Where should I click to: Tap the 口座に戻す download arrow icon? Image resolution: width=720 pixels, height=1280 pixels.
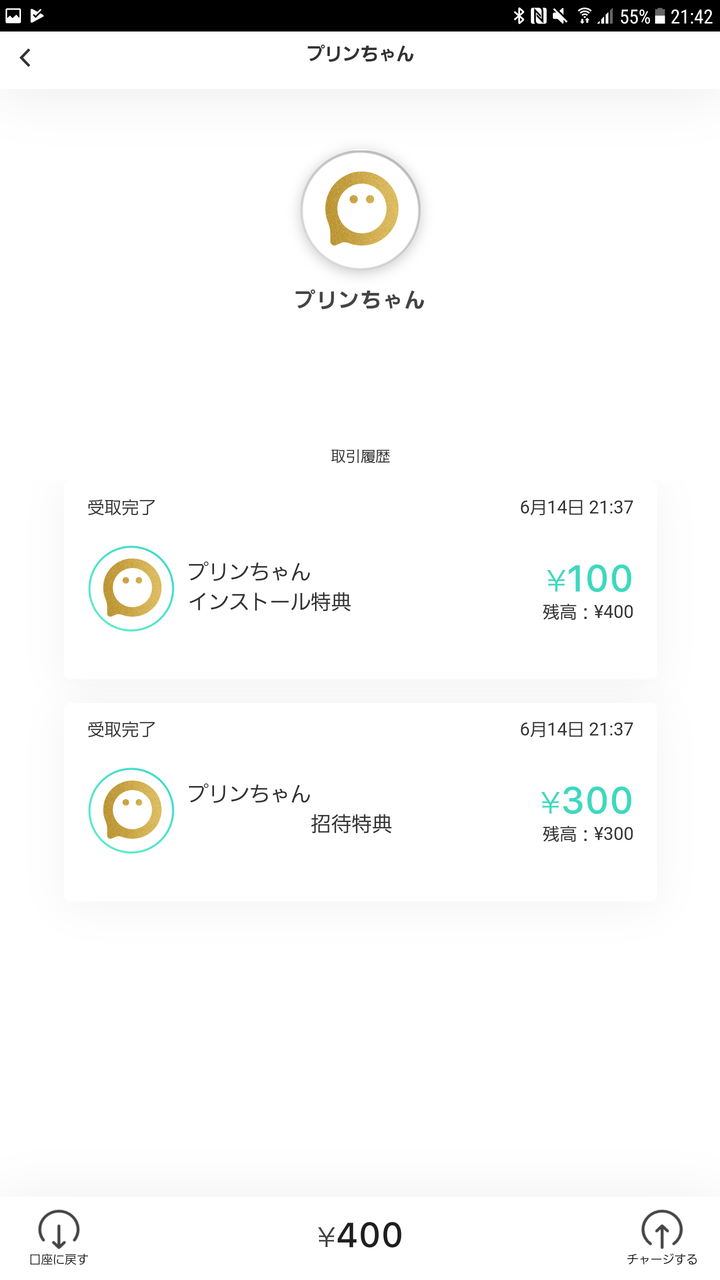coord(58,1229)
